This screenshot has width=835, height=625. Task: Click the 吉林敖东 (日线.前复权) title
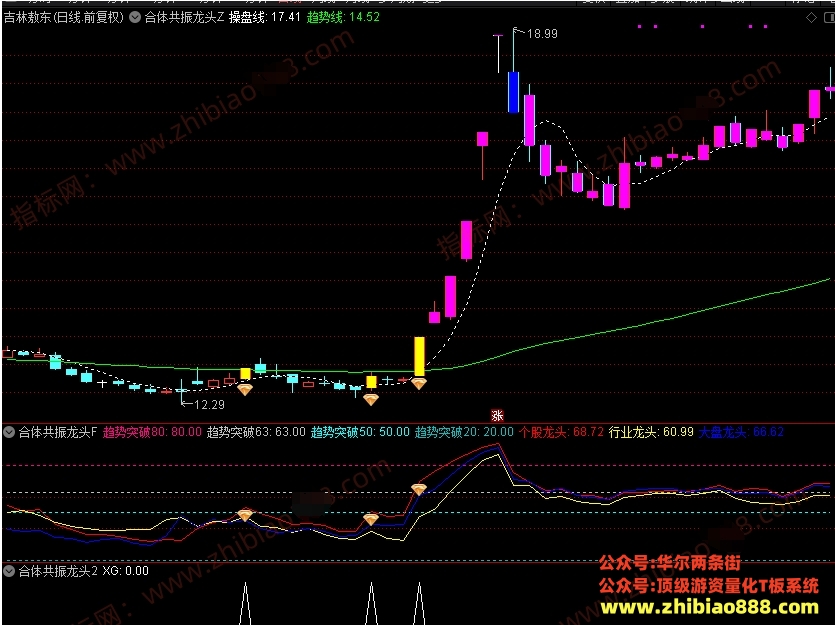tap(64, 17)
